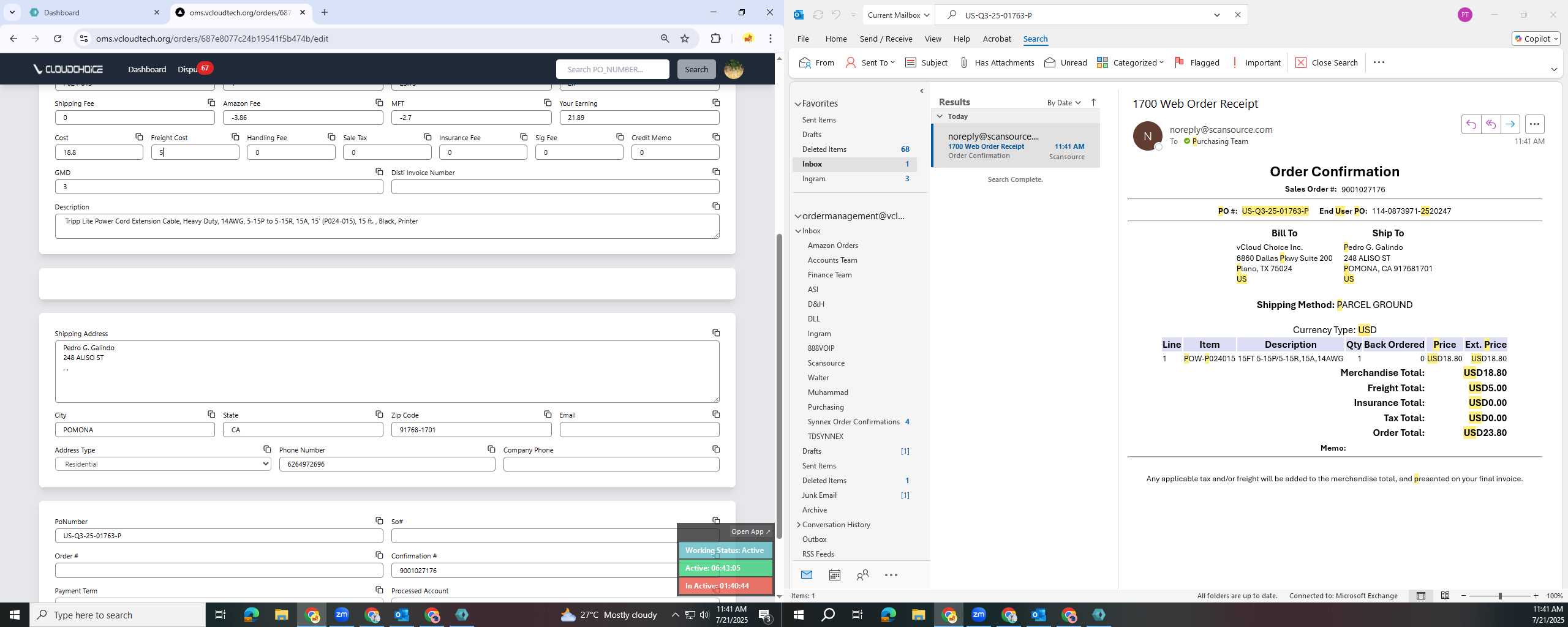Click the Freight Cost input field

[195, 152]
